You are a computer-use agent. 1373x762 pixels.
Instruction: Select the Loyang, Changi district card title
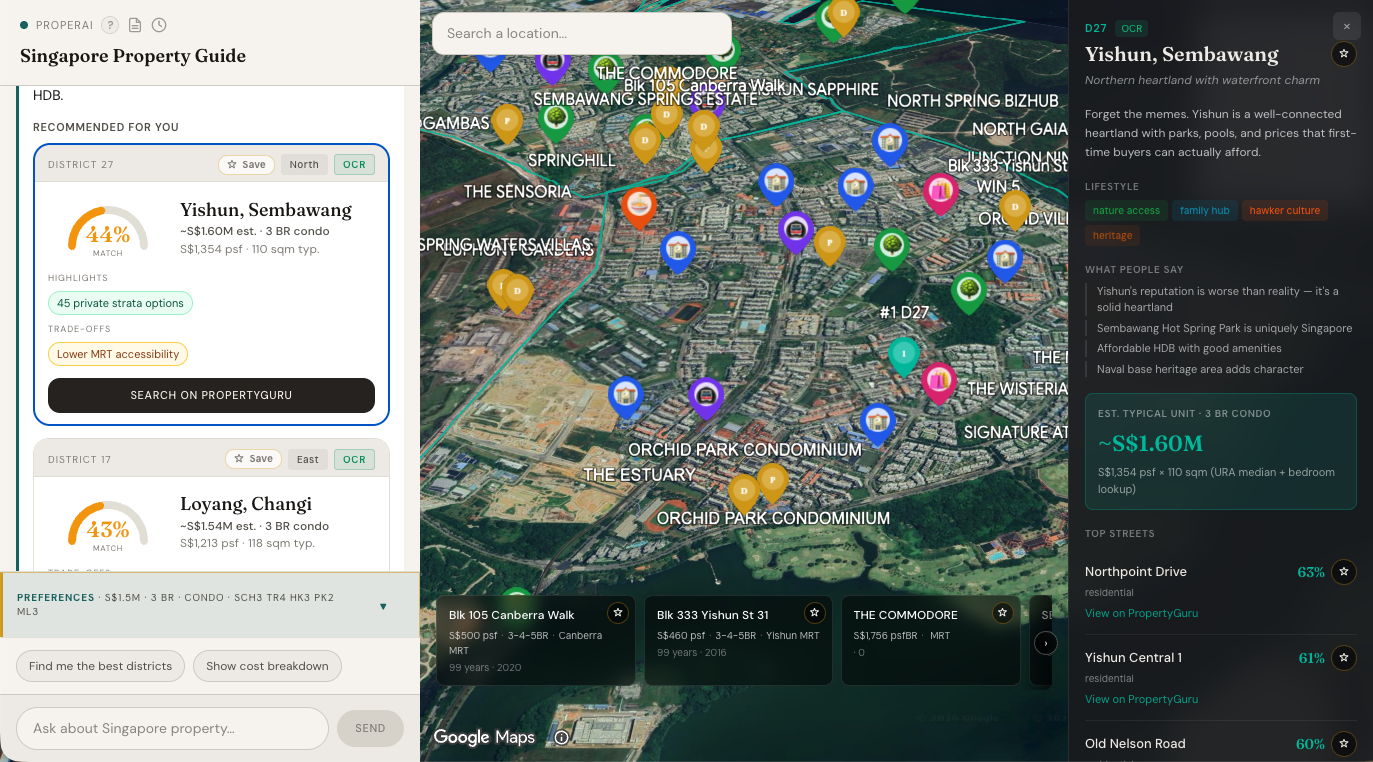(246, 504)
